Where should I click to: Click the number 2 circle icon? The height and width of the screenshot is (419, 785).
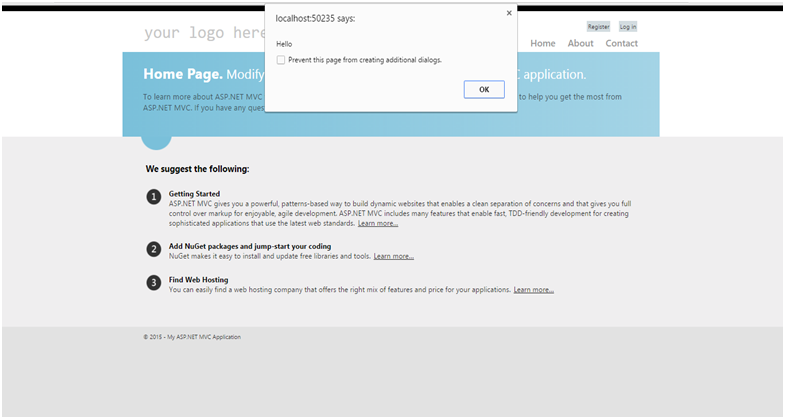(154, 249)
